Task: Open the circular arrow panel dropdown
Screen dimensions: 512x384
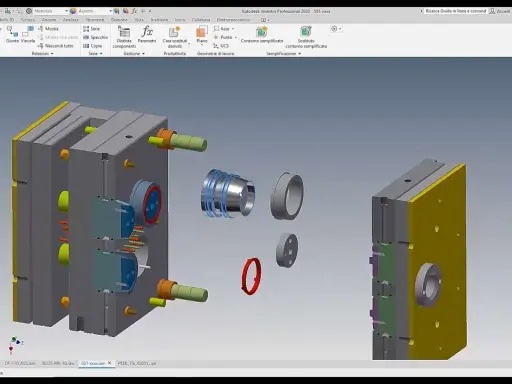Action: click(x=336, y=29)
